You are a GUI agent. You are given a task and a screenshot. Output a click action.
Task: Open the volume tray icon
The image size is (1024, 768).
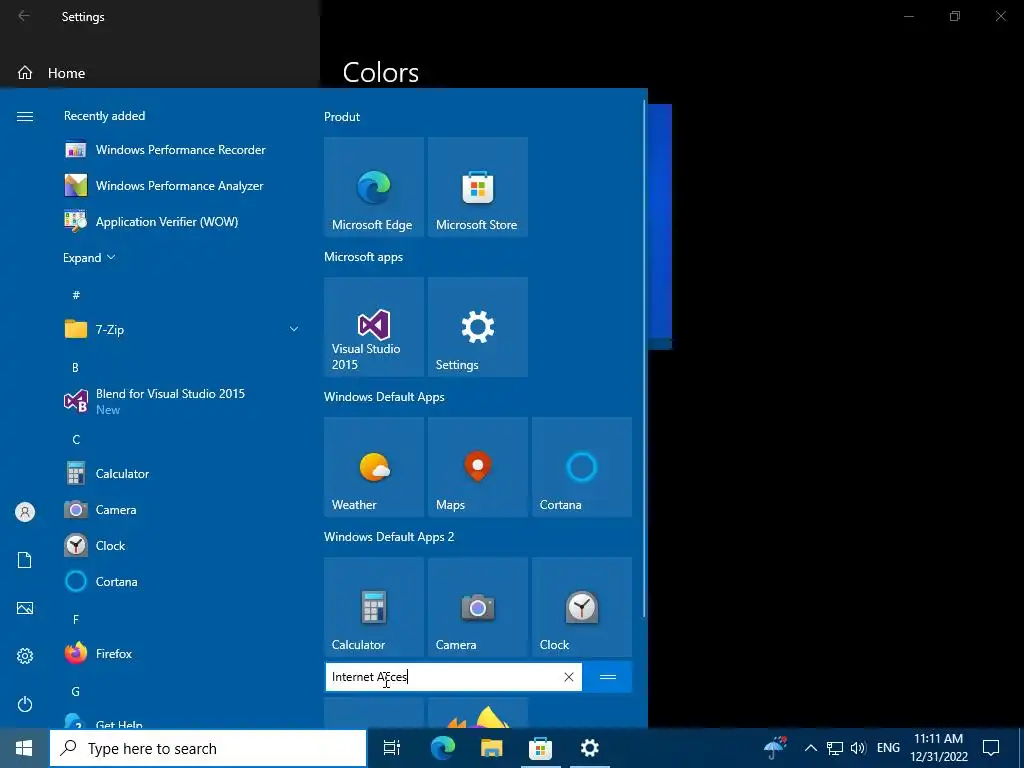858,748
